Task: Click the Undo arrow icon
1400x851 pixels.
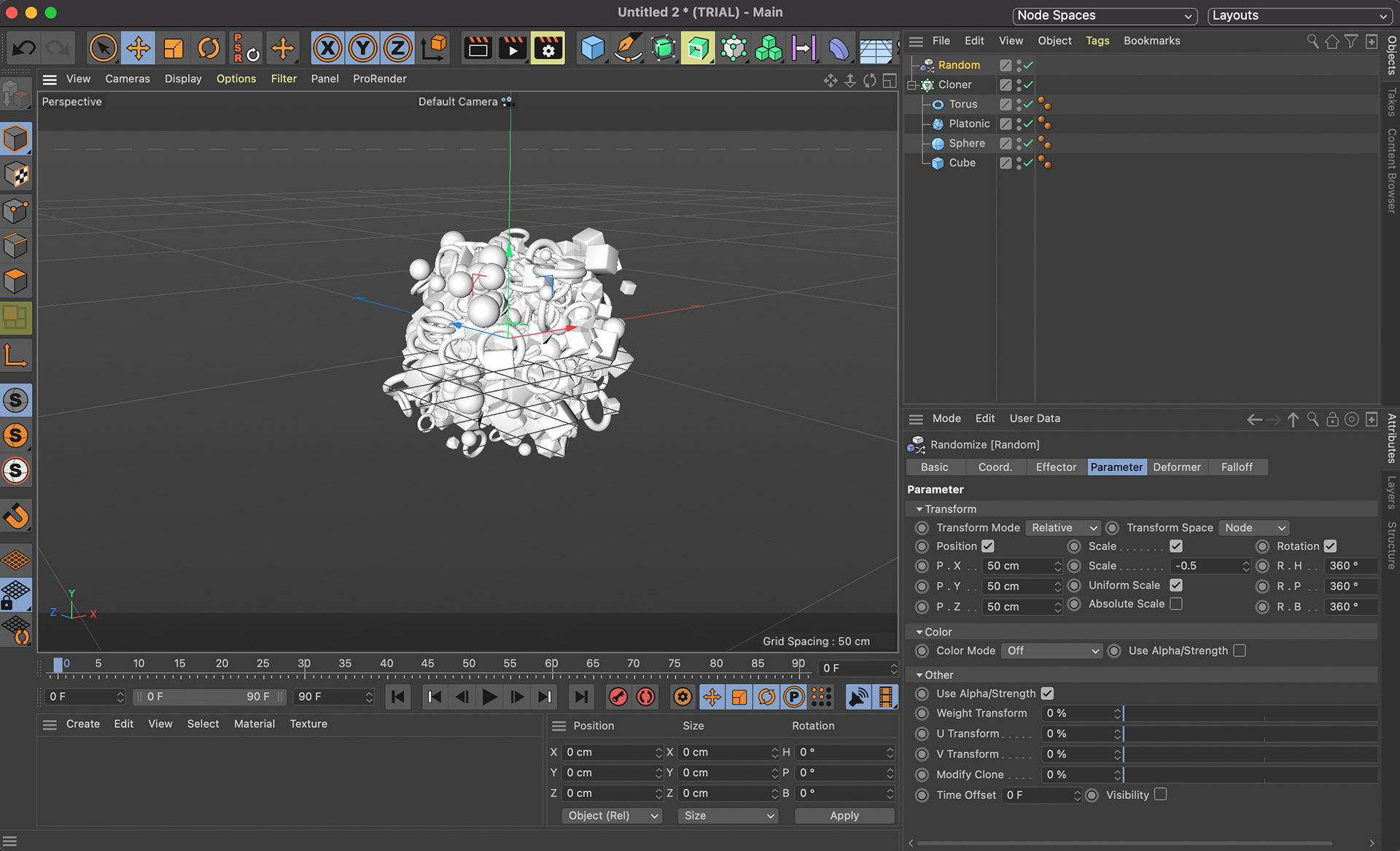Action: pyautogui.click(x=24, y=49)
